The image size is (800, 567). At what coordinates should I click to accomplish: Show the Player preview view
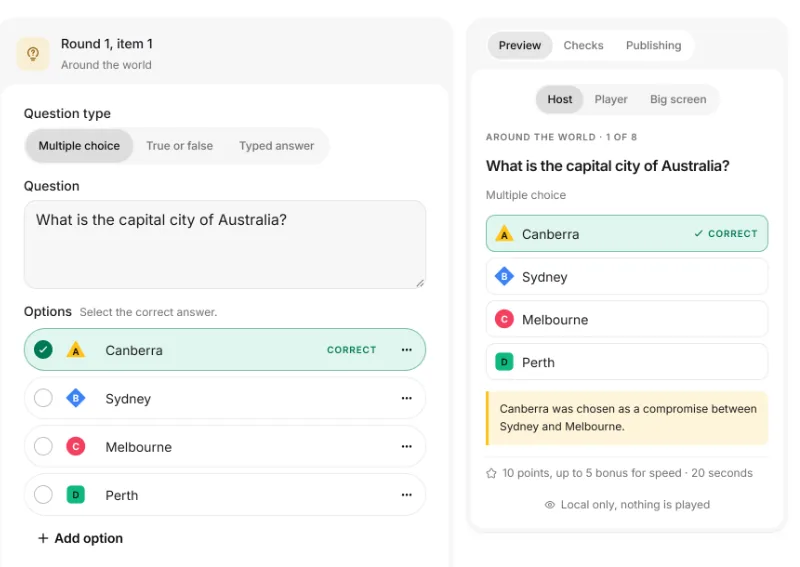click(x=611, y=100)
